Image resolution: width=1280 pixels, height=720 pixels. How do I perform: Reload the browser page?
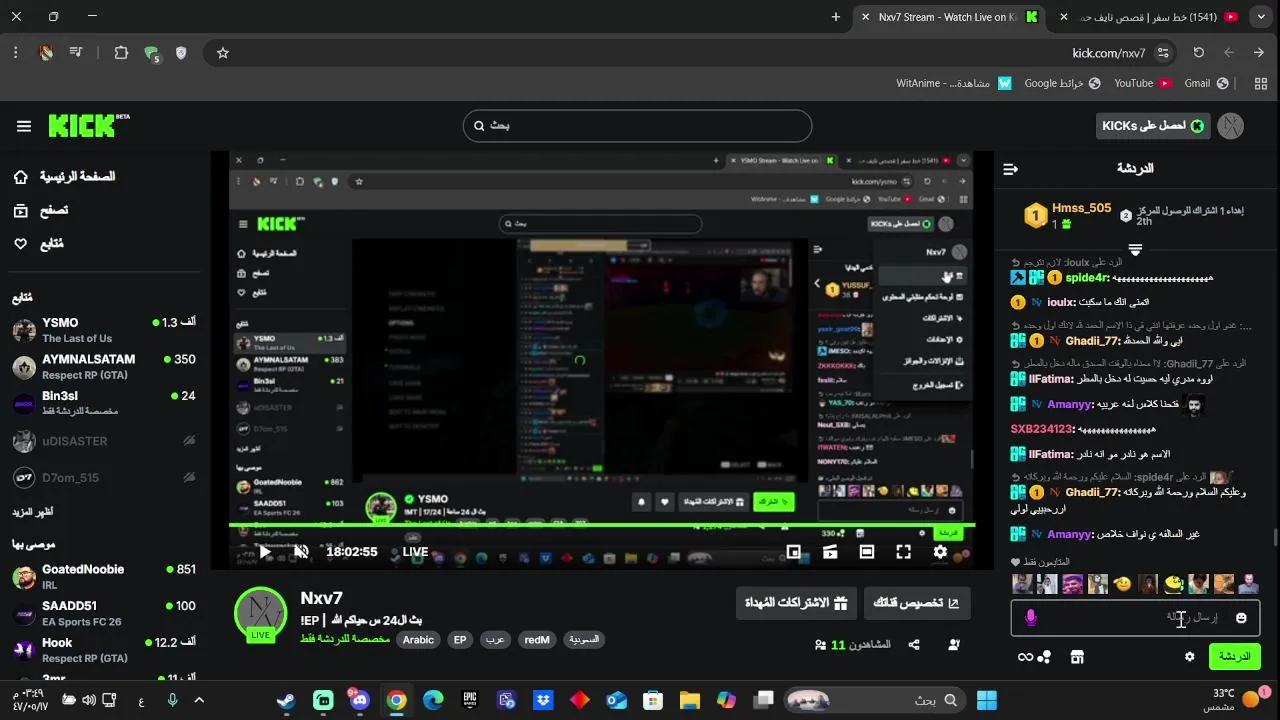click(x=1198, y=53)
